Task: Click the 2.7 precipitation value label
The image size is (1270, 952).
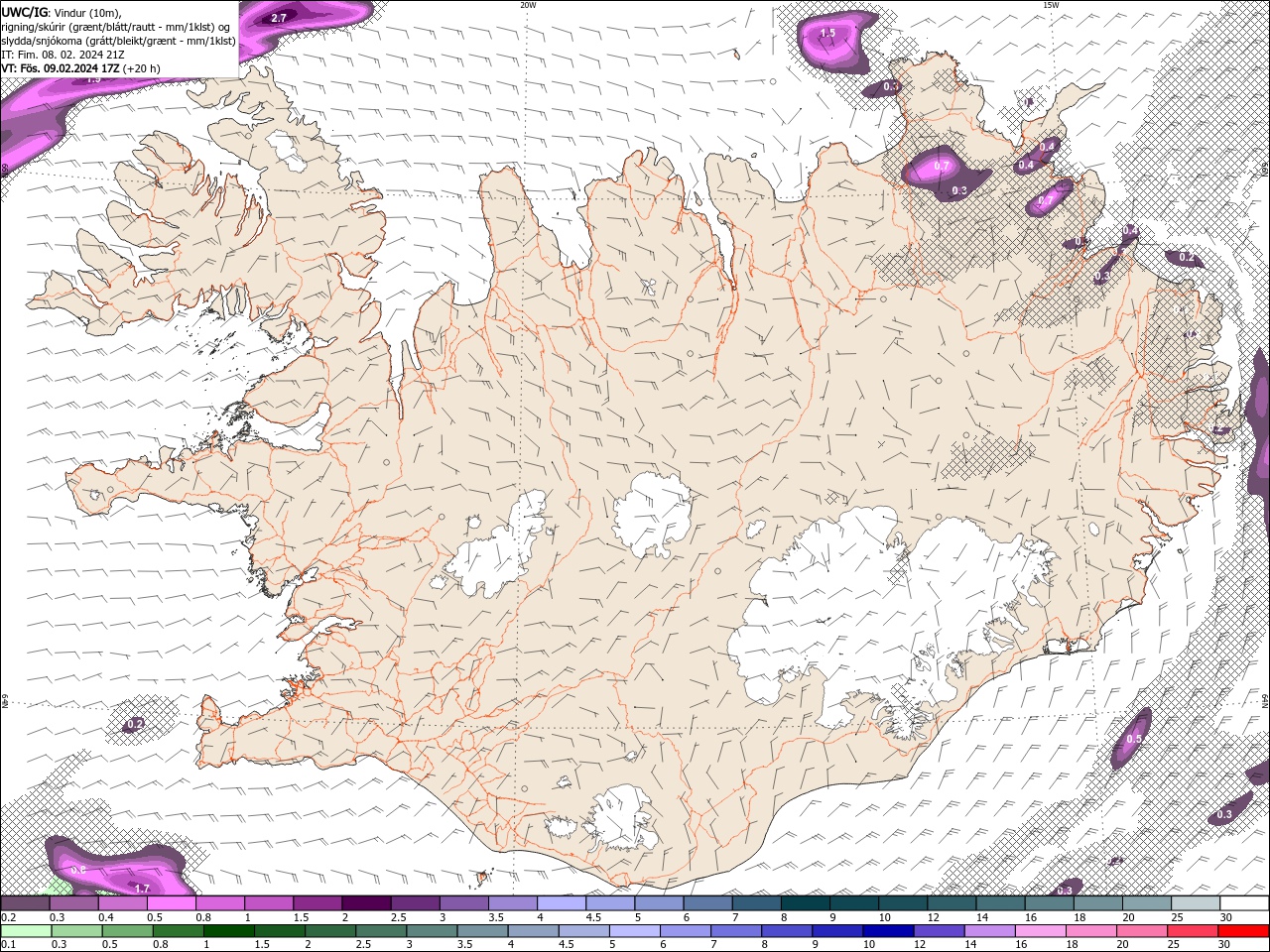Action: (279, 18)
